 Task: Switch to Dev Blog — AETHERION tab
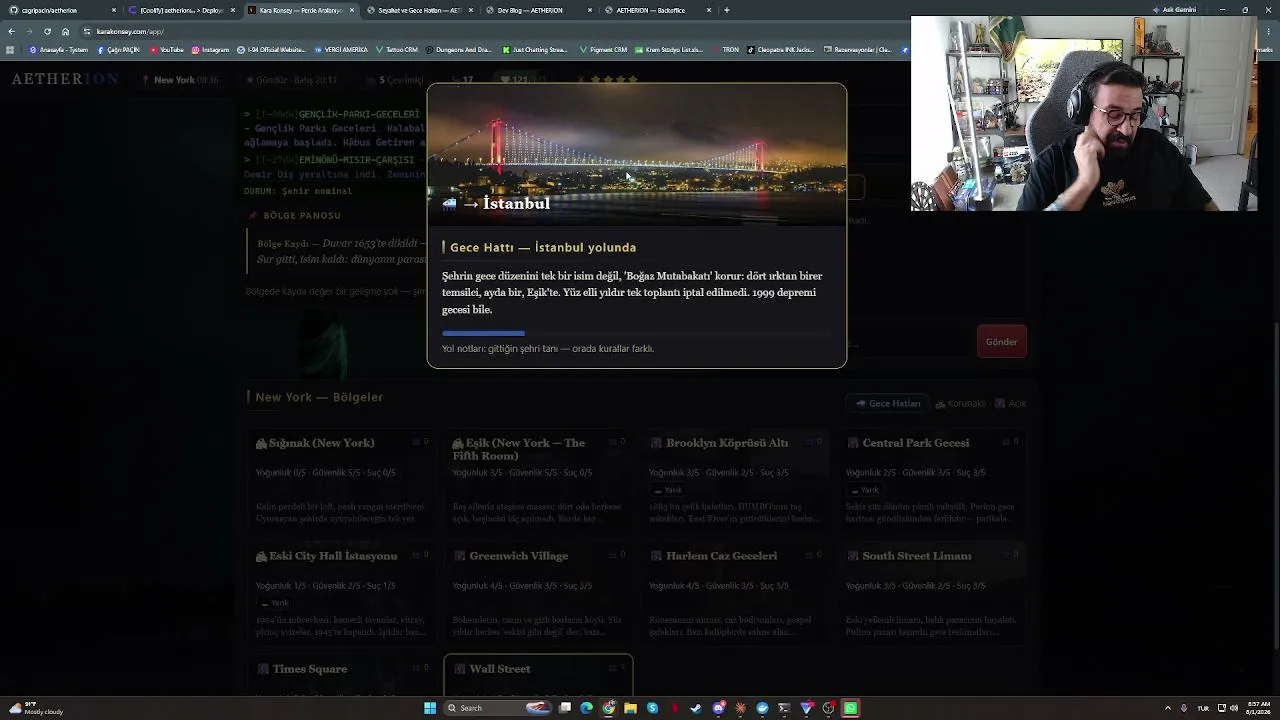pos(537,10)
